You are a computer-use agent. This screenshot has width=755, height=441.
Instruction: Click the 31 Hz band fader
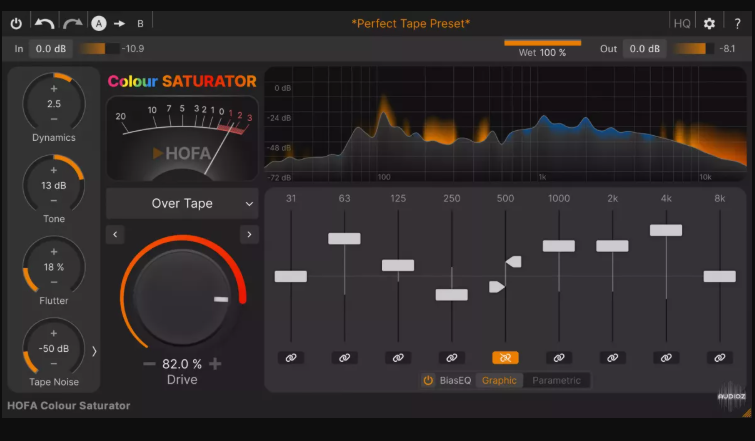pos(291,276)
